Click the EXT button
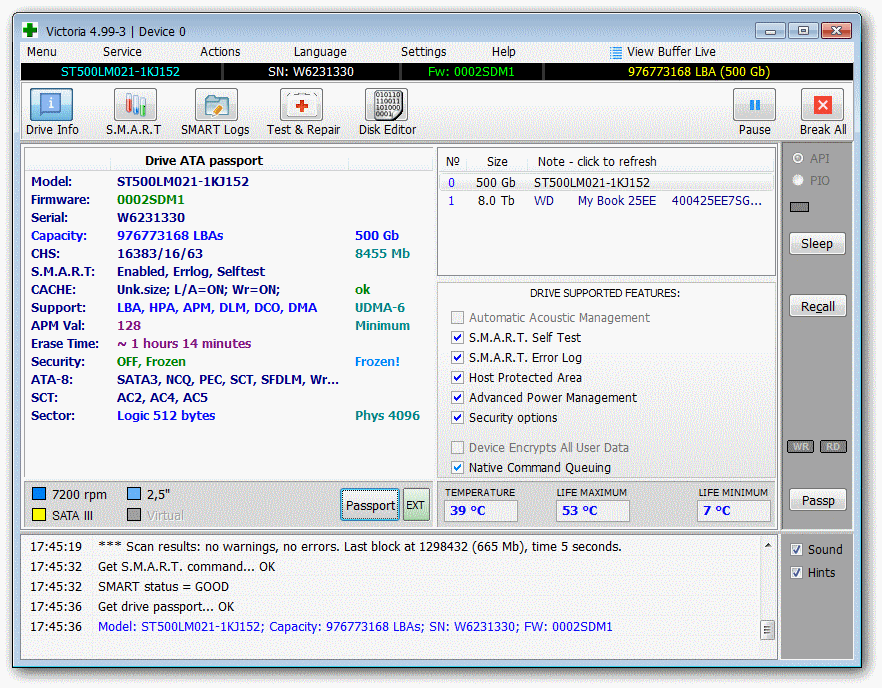The width and height of the screenshot is (882, 688). (x=416, y=505)
